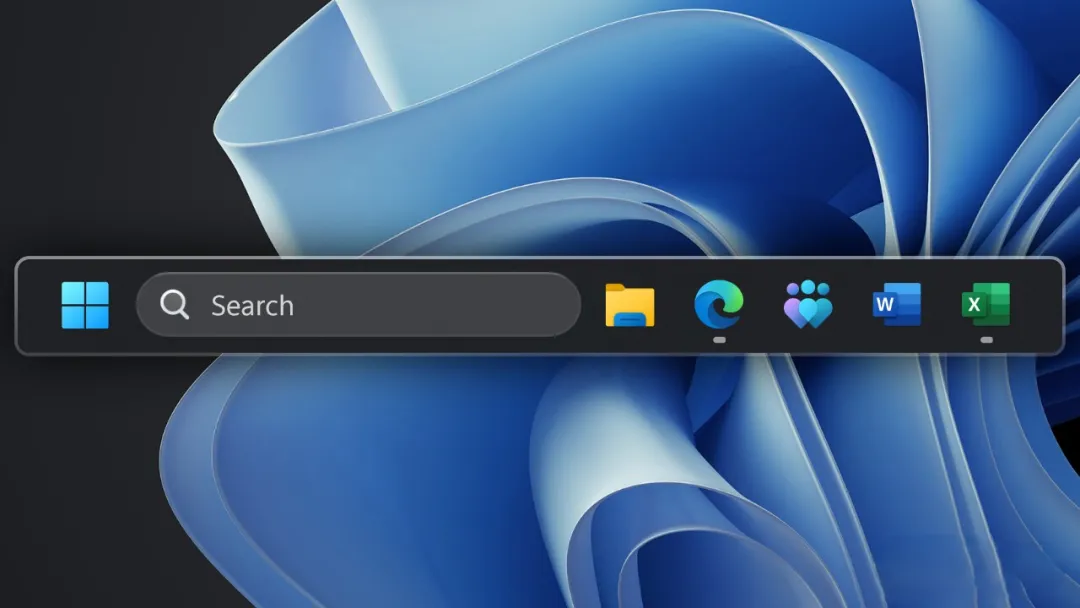
Task: Click the yellow folder icon
Action: [x=628, y=304]
